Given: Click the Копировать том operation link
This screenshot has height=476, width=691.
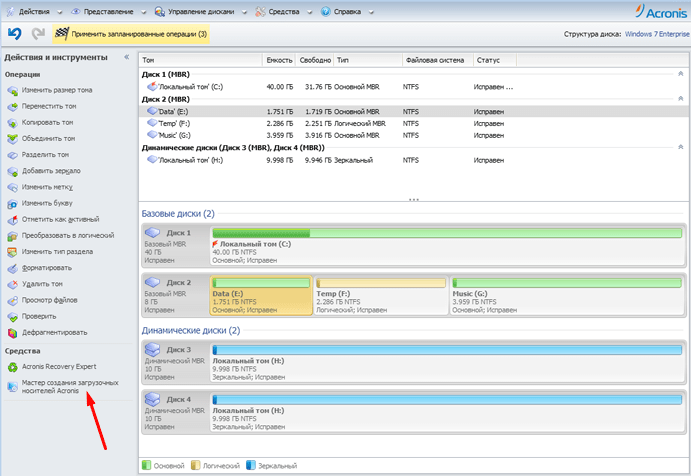Looking at the screenshot, I should click(x=48, y=123).
